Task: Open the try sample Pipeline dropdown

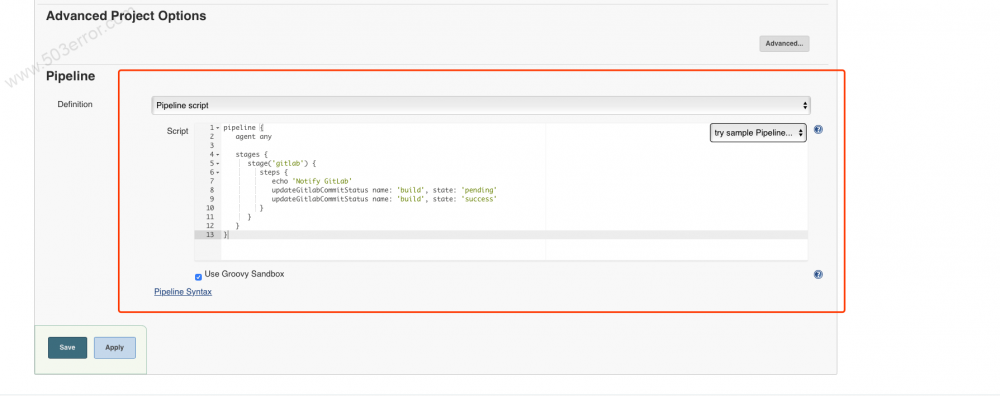Action: (x=758, y=133)
